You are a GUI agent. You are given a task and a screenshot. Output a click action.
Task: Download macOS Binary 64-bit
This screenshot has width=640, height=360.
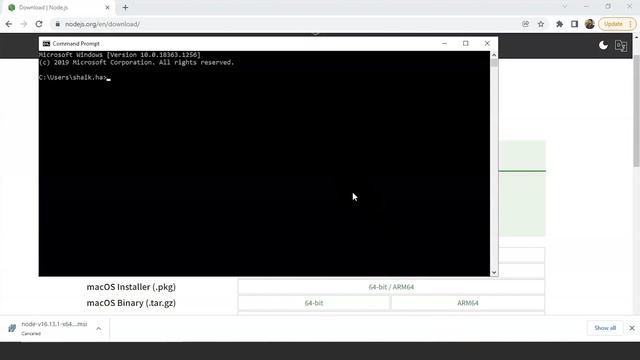[314, 303]
